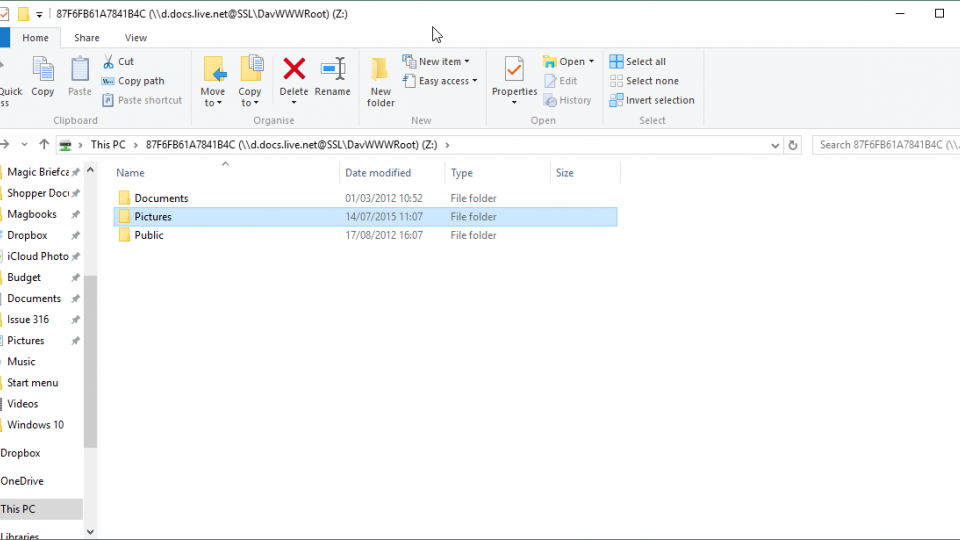Select the Documents folder in file list
This screenshot has height=540, width=960.
(x=161, y=198)
